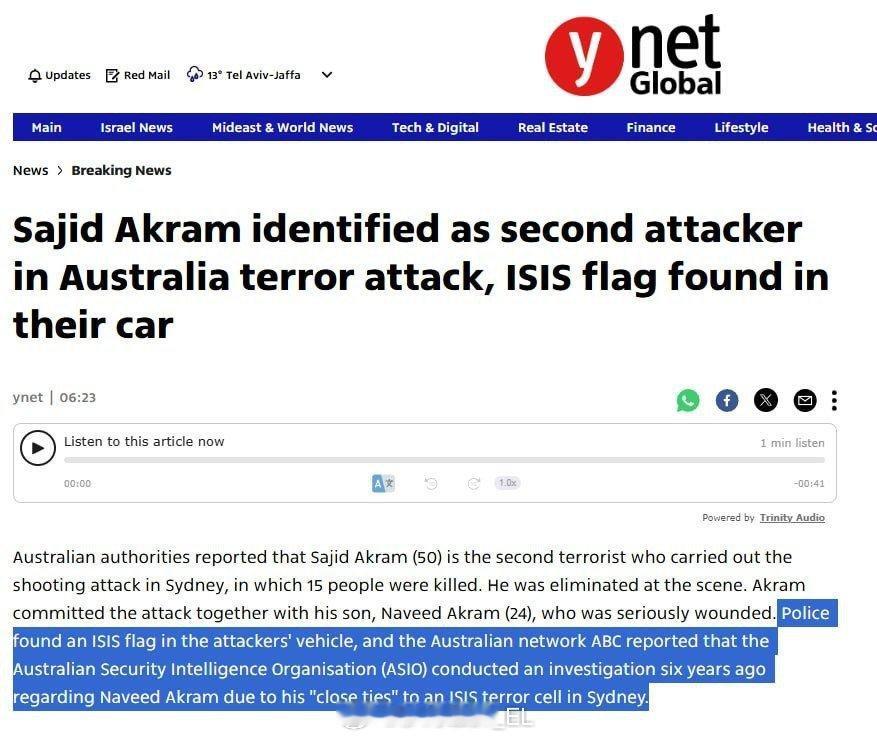Share article on Facebook
The height and width of the screenshot is (738, 877).
point(727,400)
